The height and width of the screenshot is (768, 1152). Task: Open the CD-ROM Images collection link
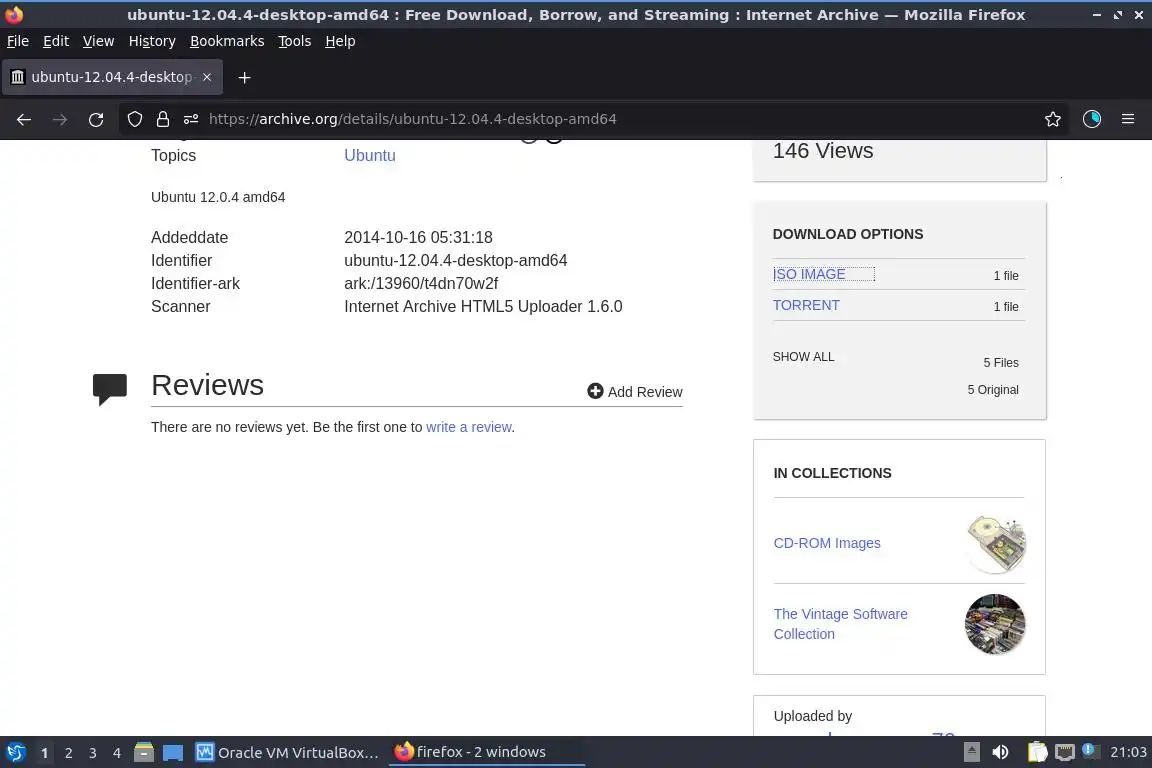pyautogui.click(x=827, y=543)
